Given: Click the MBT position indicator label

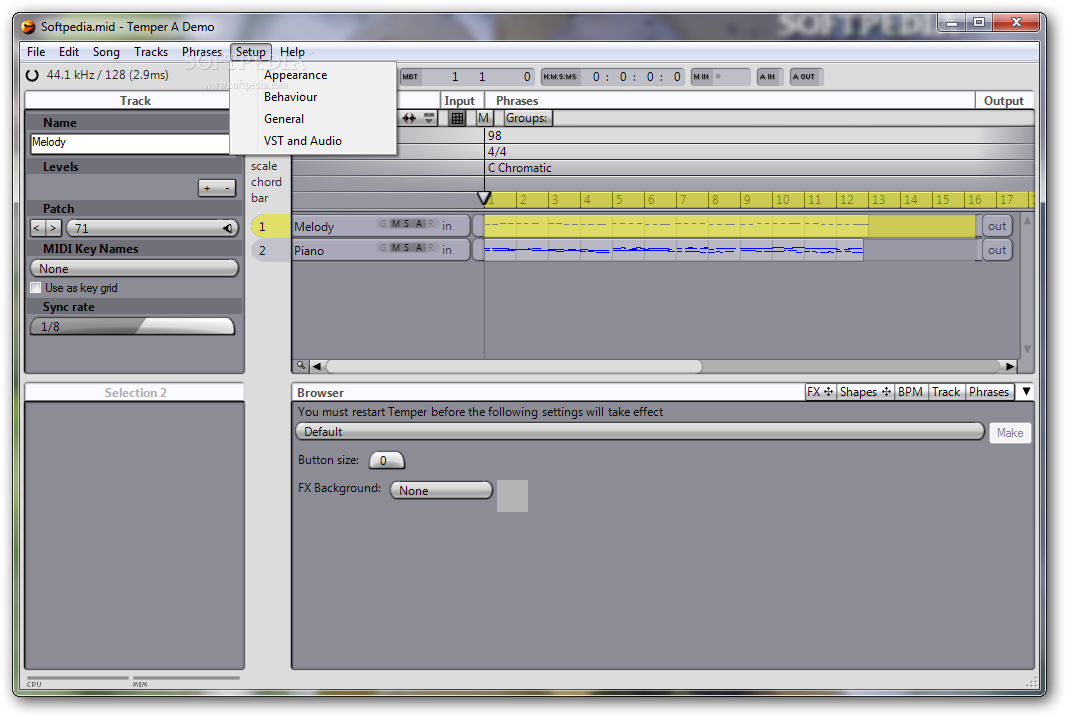Looking at the screenshot, I should coord(410,77).
